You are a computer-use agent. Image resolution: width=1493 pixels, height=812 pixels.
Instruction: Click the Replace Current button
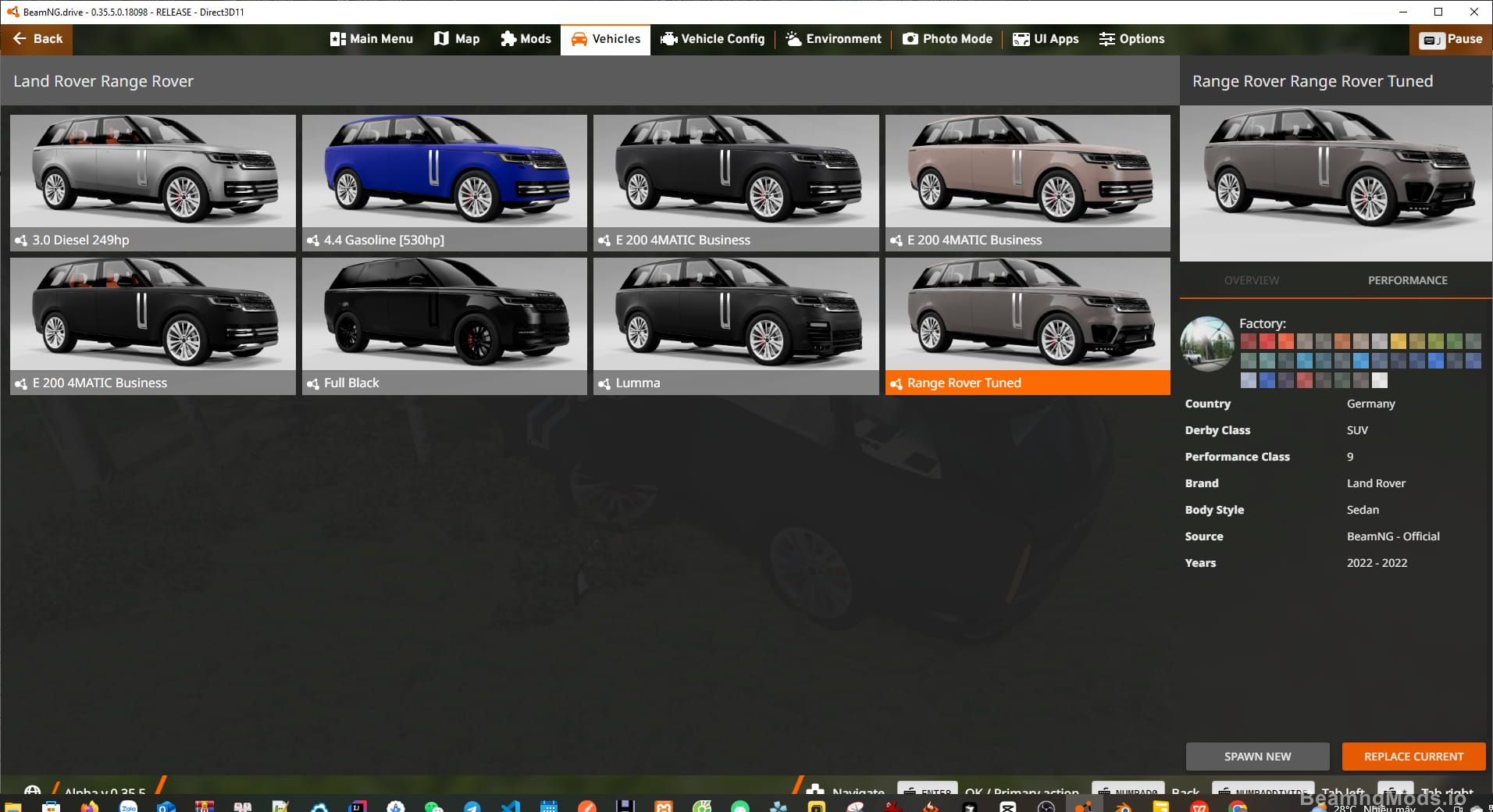[x=1413, y=757]
